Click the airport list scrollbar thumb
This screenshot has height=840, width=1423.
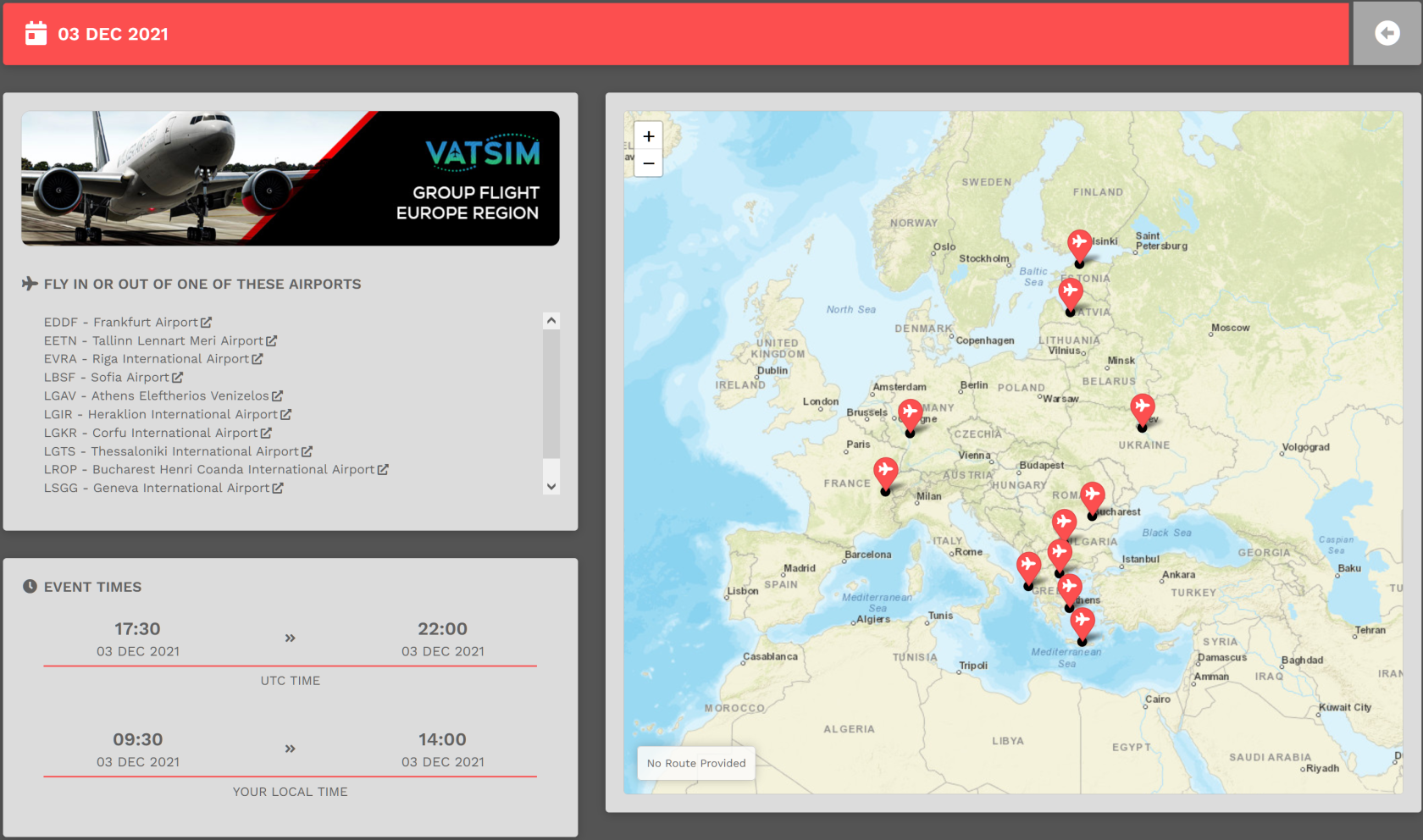pos(551,394)
